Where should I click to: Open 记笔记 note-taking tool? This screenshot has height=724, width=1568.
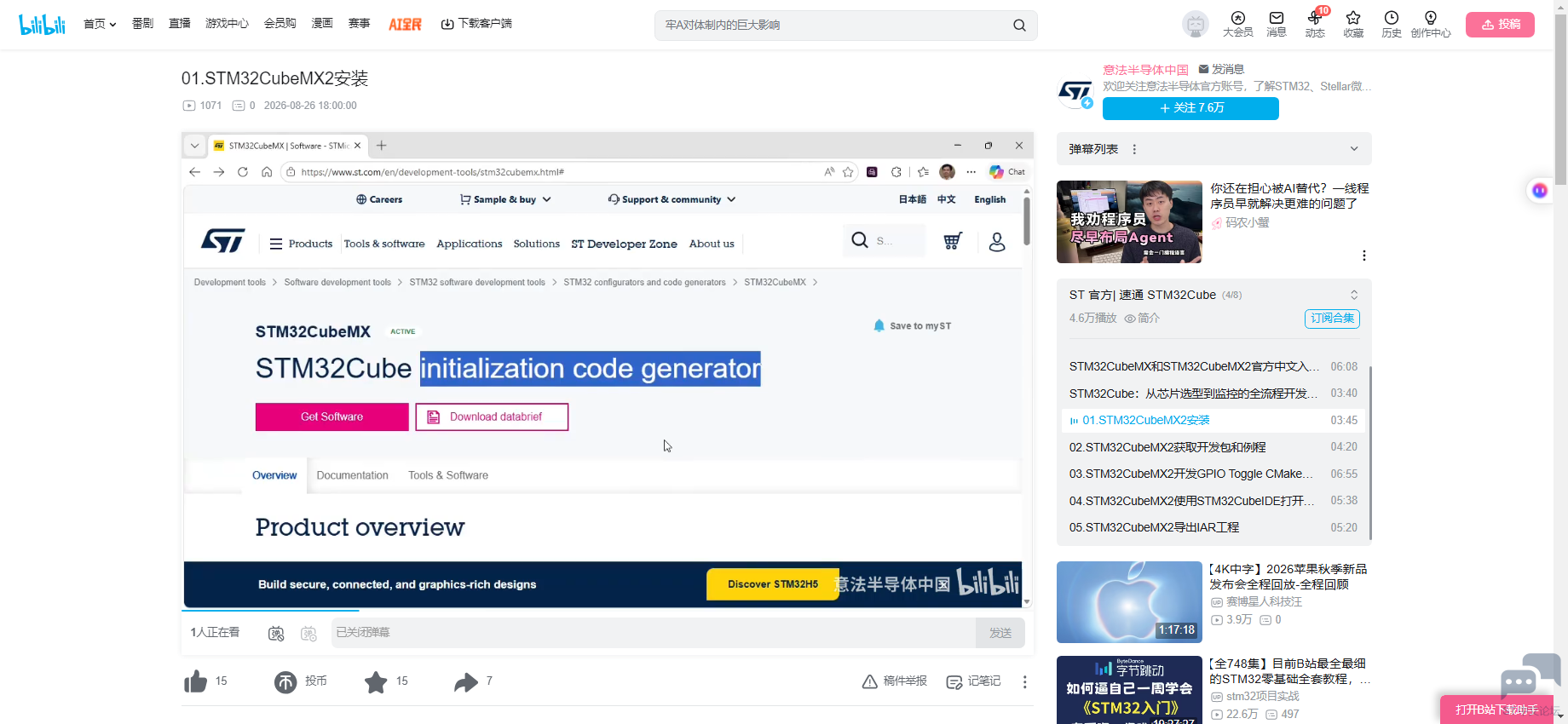[974, 681]
